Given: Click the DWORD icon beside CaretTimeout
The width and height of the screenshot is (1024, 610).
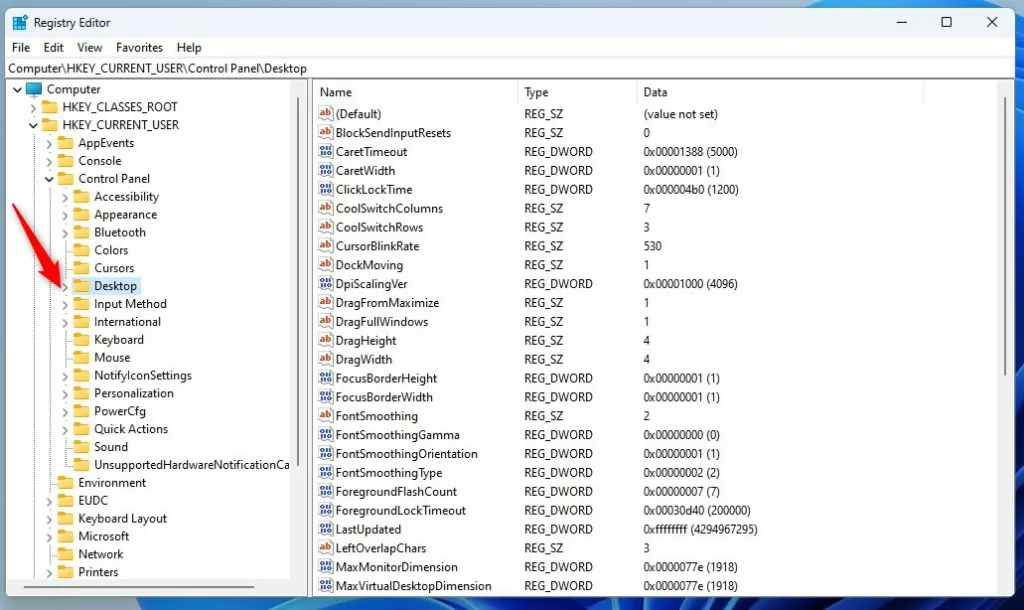Looking at the screenshot, I should coord(325,151).
